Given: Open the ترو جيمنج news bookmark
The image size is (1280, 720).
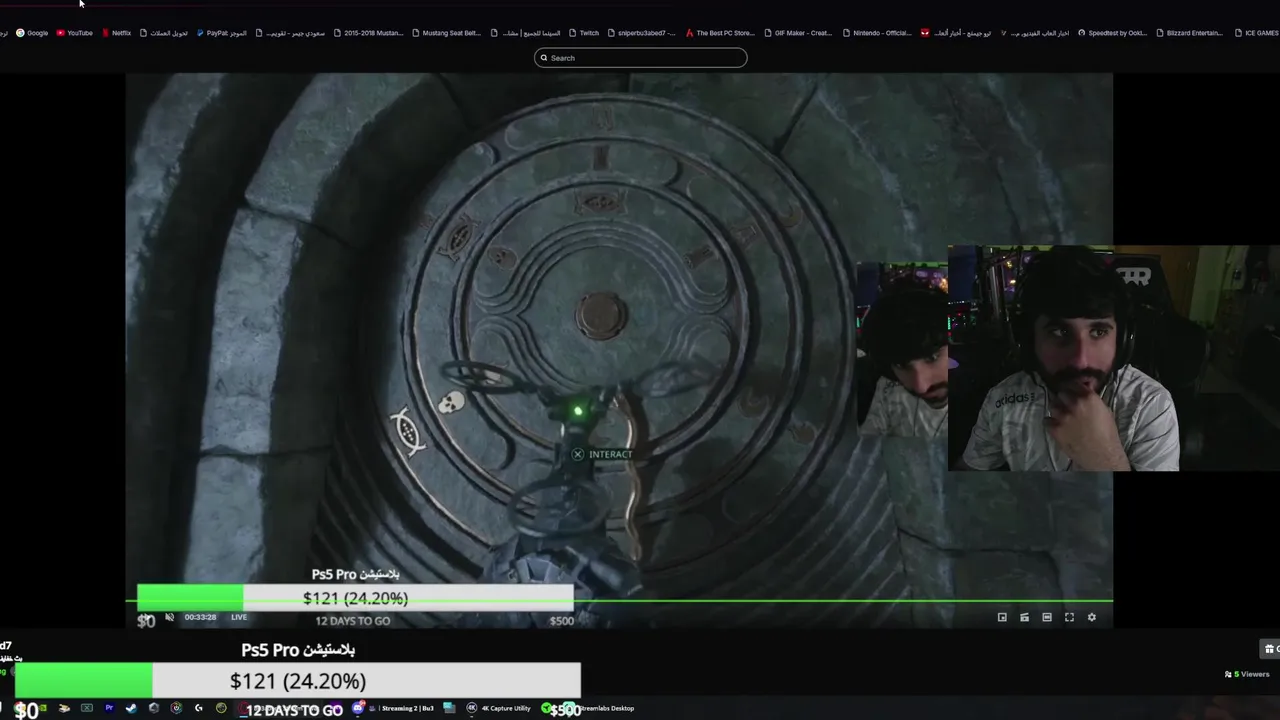Looking at the screenshot, I should [x=955, y=33].
